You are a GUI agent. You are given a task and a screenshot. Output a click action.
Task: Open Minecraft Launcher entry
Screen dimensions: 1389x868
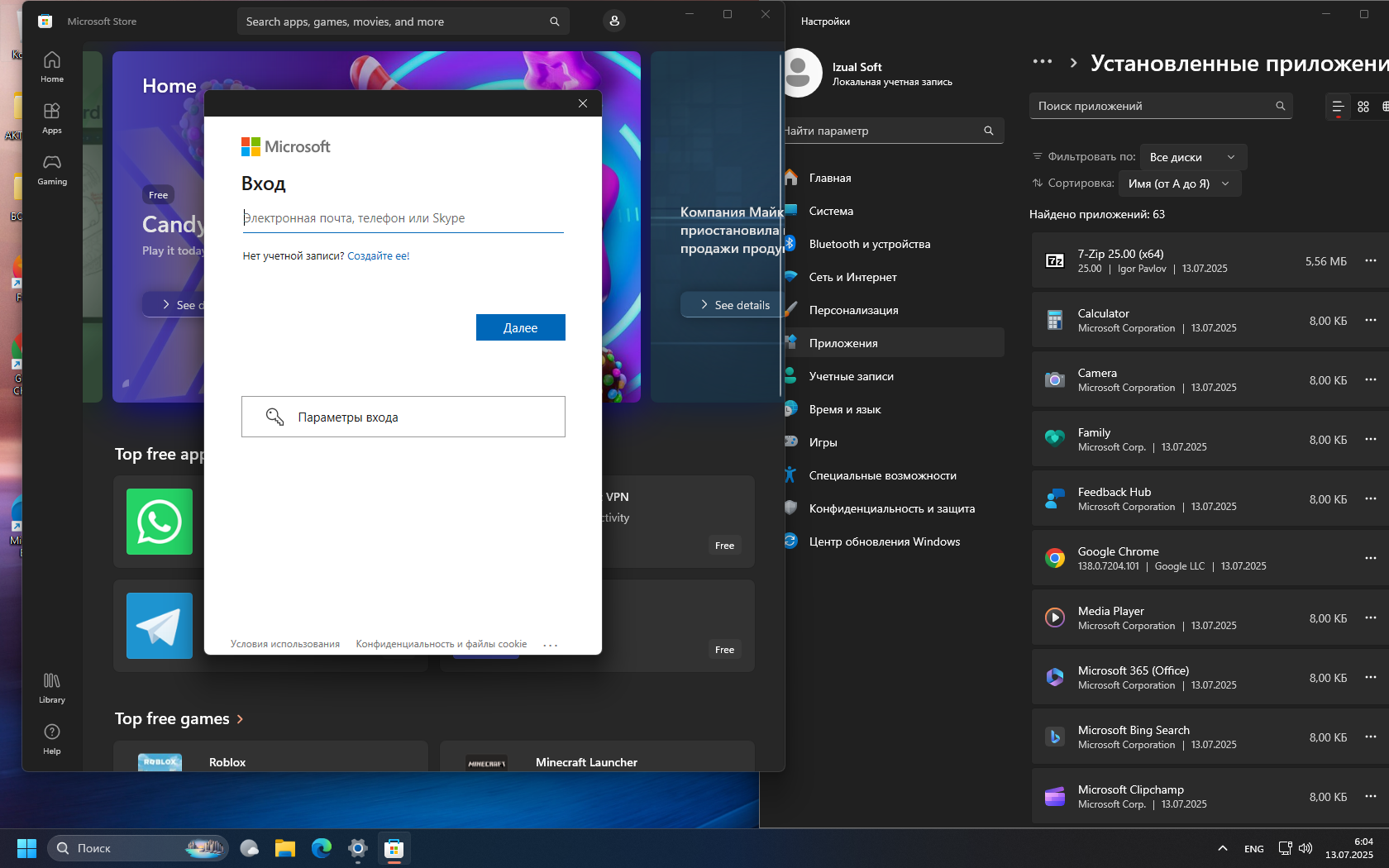coord(597,757)
